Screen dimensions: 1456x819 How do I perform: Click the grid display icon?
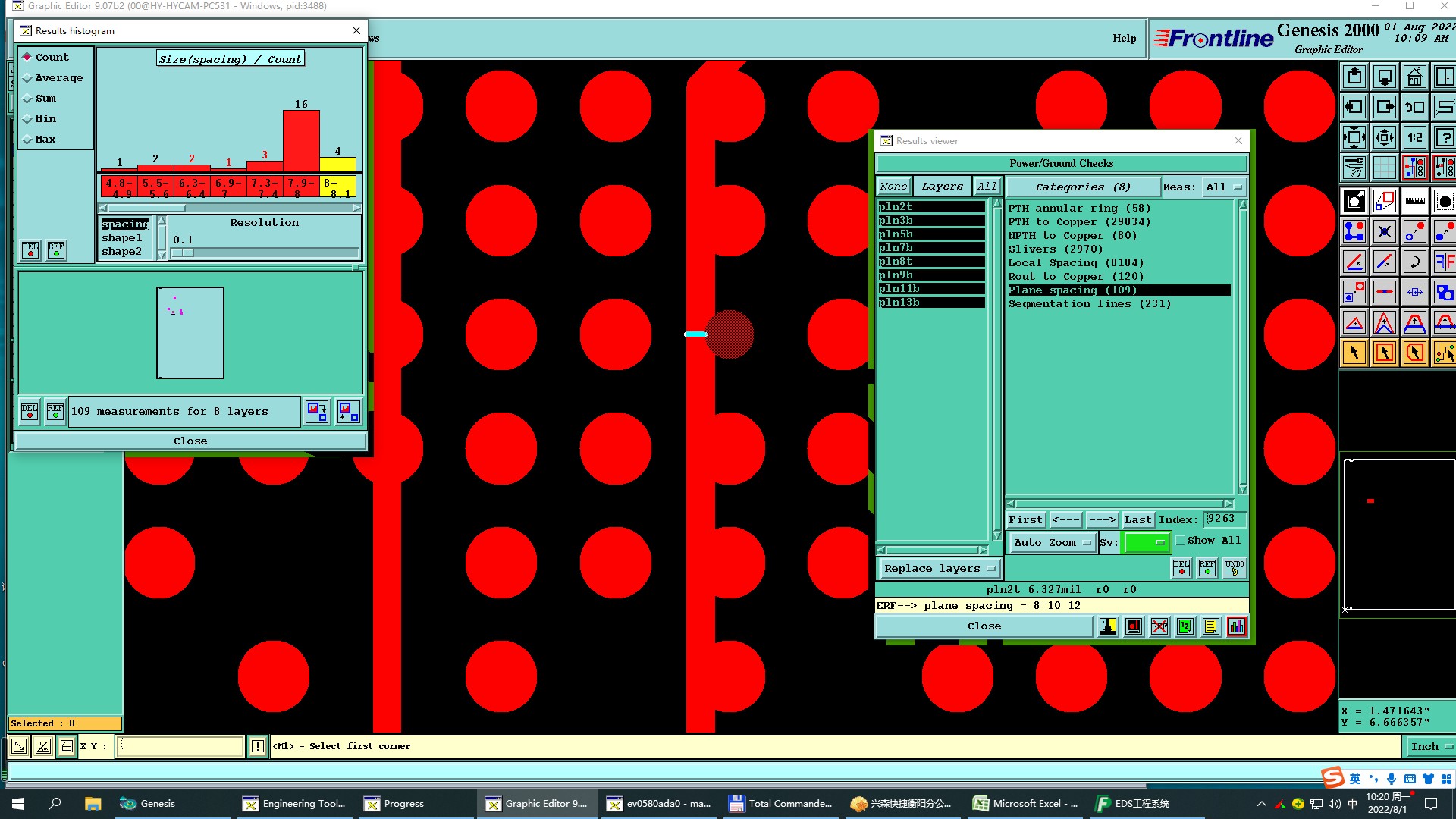[1384, 168]
